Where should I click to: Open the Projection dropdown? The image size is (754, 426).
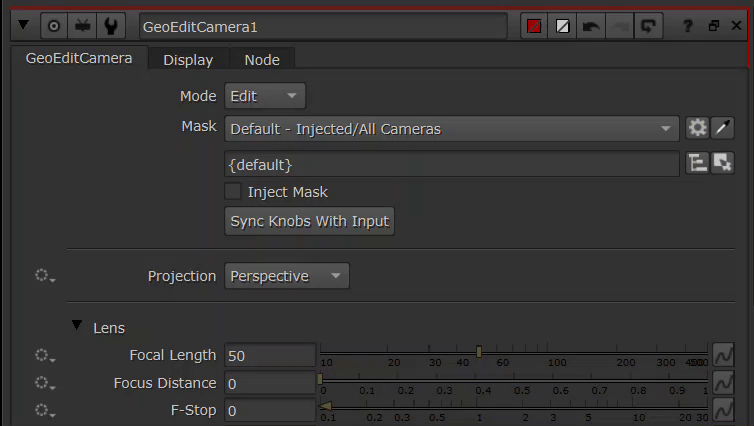287,276
